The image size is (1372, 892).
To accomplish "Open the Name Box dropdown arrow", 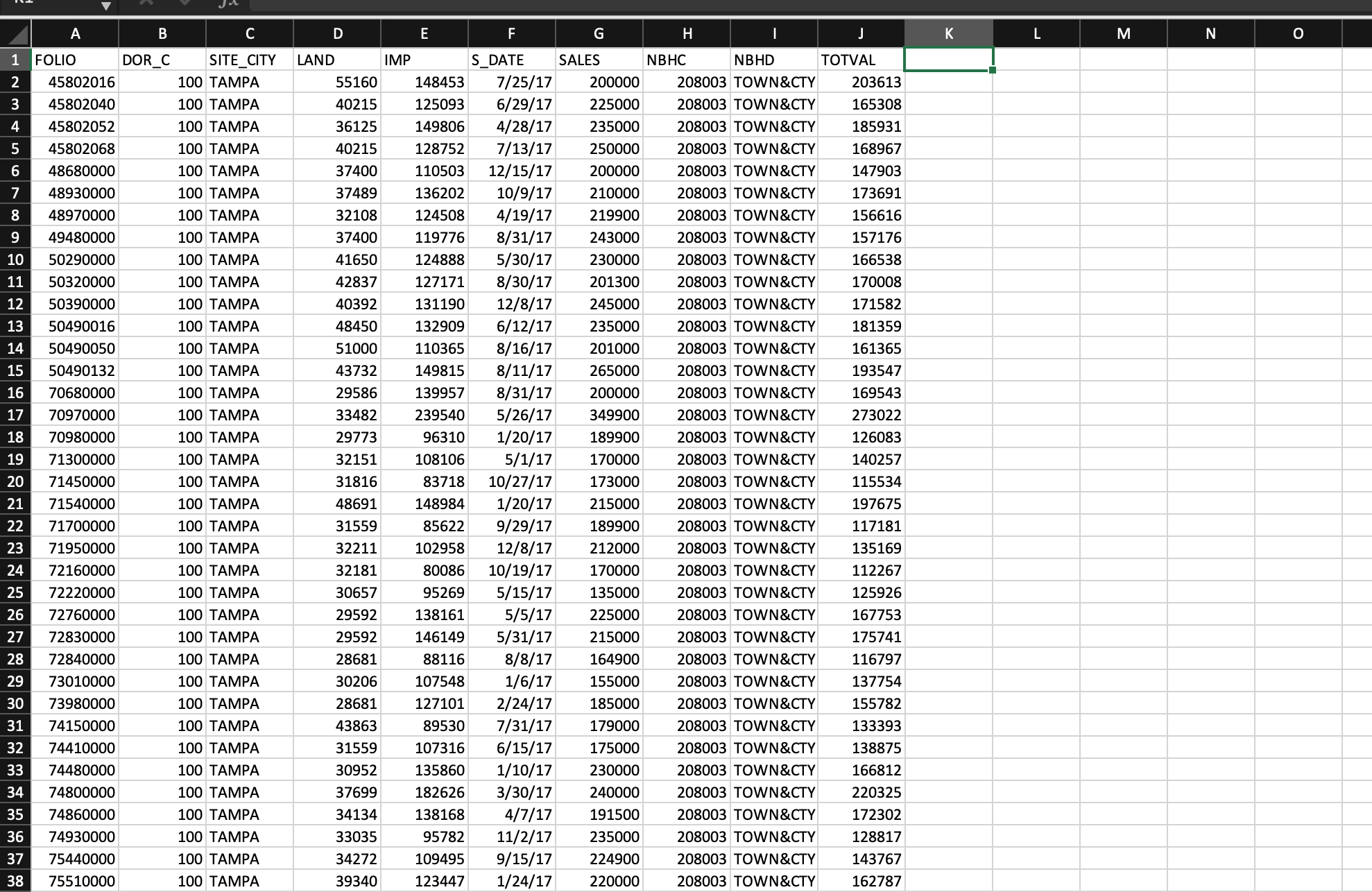I will pos(105,6).
